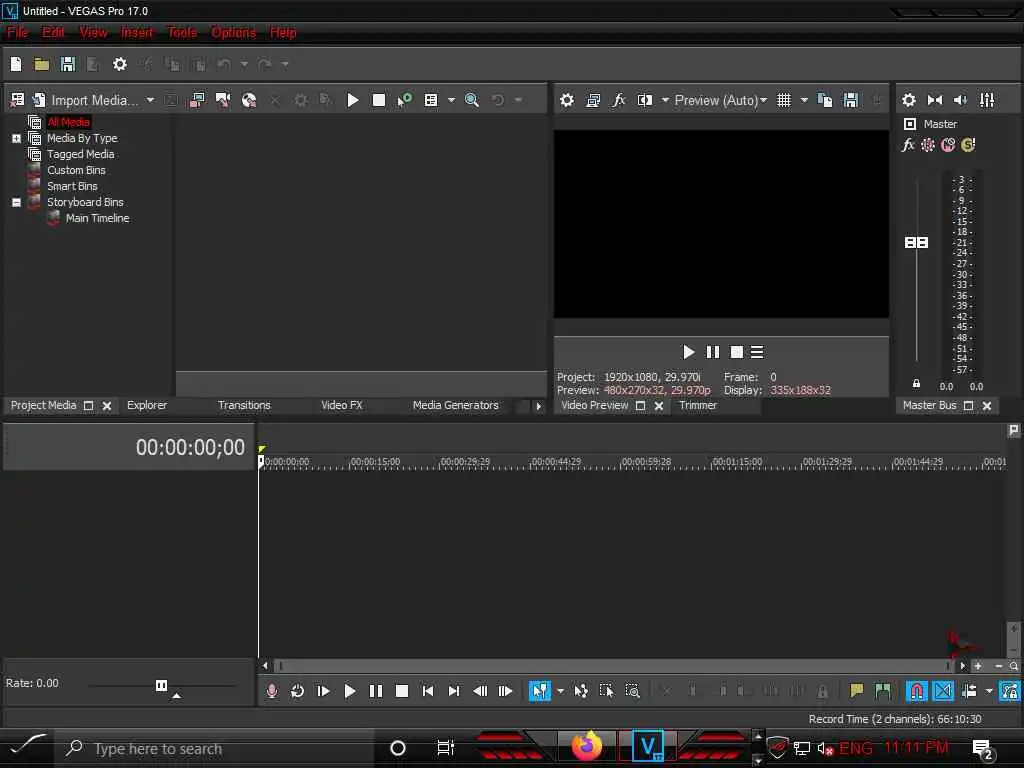Screen dimensions: 1024x768
Task: Open the Tools menu
Action: click(x=182, y=32)
